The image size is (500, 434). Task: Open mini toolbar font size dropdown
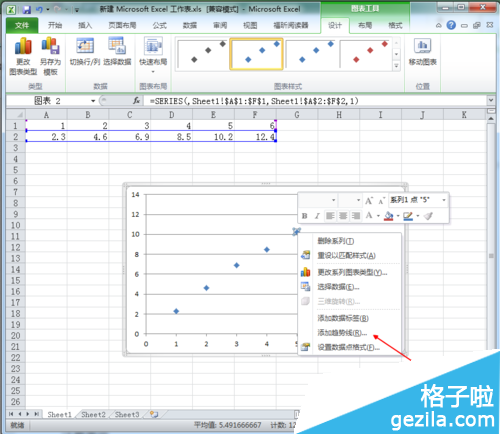pyautogui.click(x=358, y=200)
